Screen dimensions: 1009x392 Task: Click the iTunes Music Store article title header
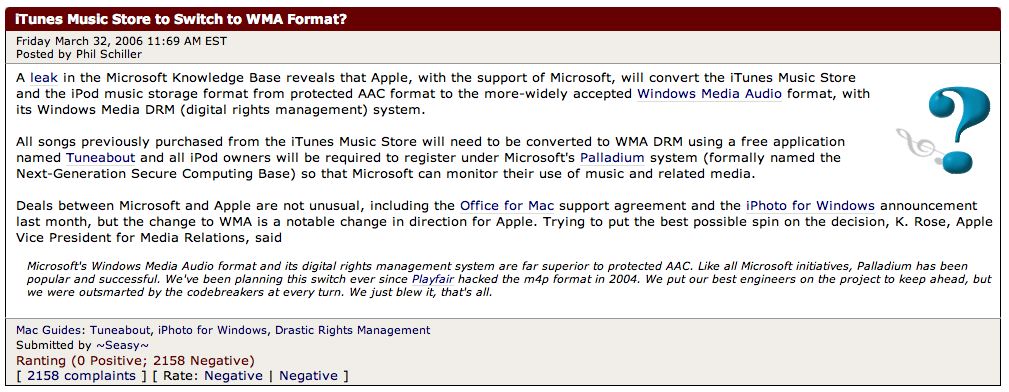181,19
